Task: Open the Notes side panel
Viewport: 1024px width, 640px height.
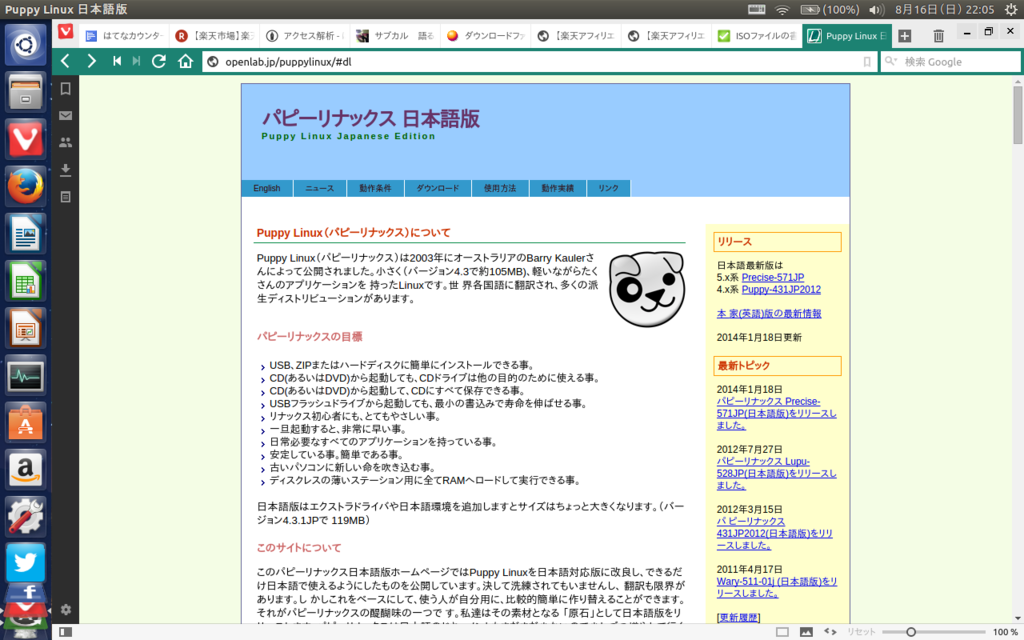Action: tap(65, 197)
